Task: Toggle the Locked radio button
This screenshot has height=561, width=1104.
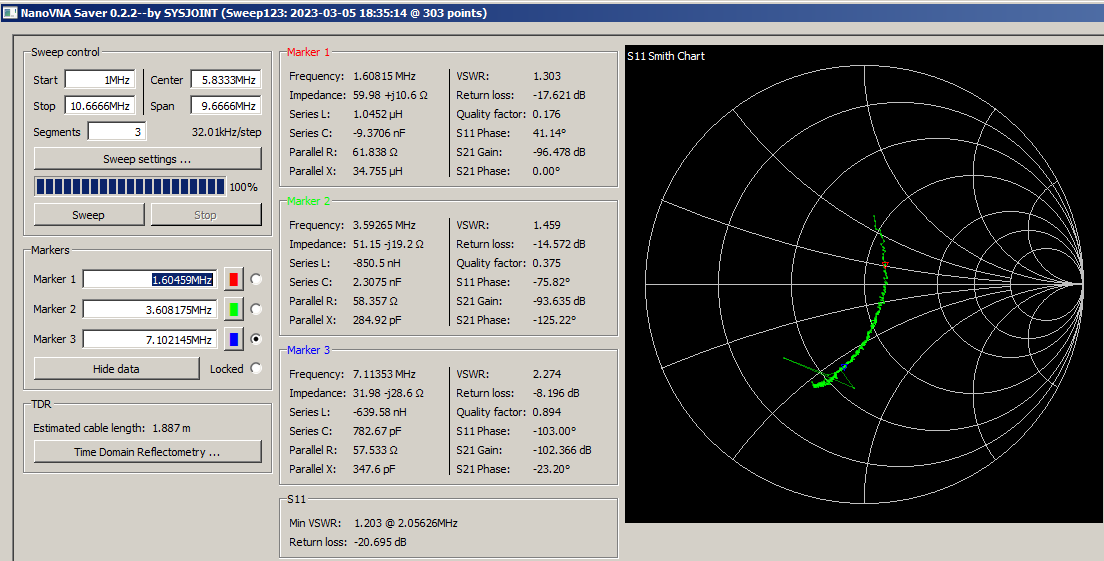Action: (x=256, y=368)
